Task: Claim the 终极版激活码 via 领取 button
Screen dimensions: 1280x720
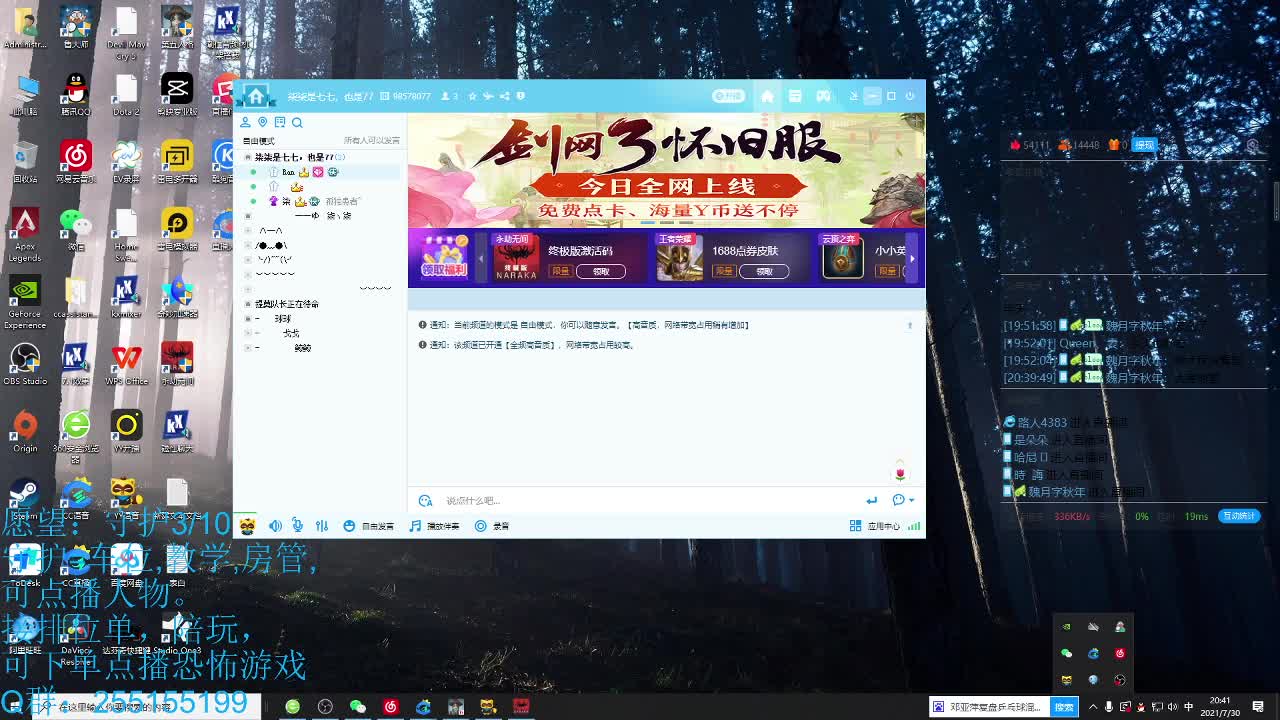Action: pyautogui.click(x=601, y=271)
